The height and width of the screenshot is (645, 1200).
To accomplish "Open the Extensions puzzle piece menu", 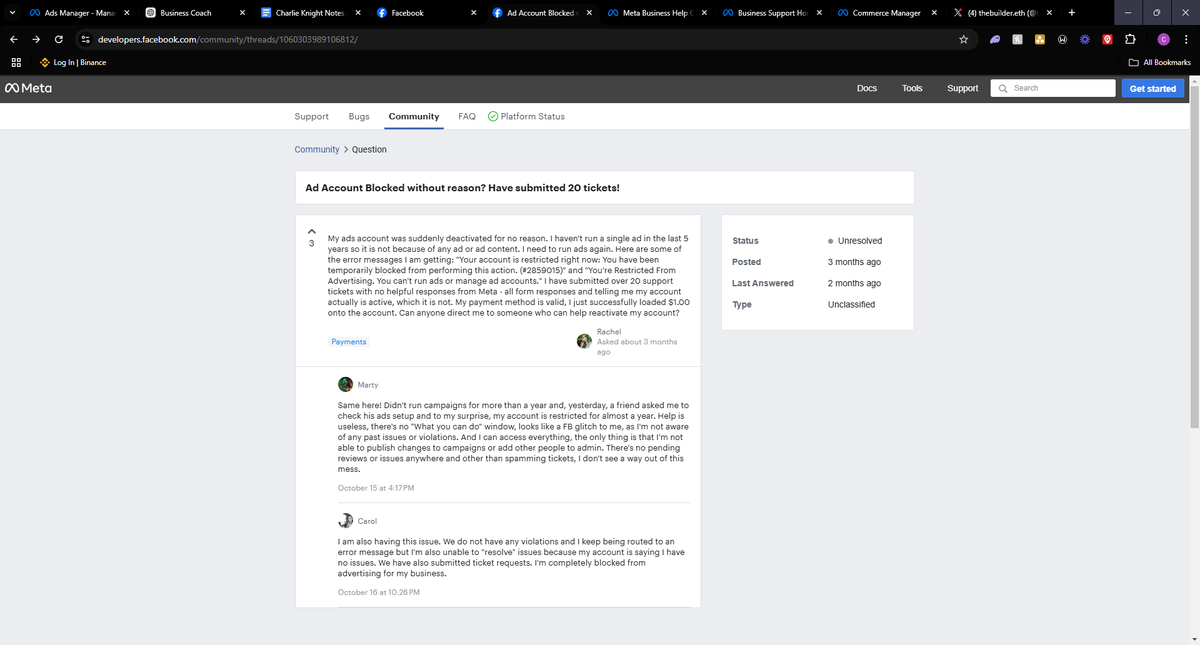I will [x=1131, y=39].
